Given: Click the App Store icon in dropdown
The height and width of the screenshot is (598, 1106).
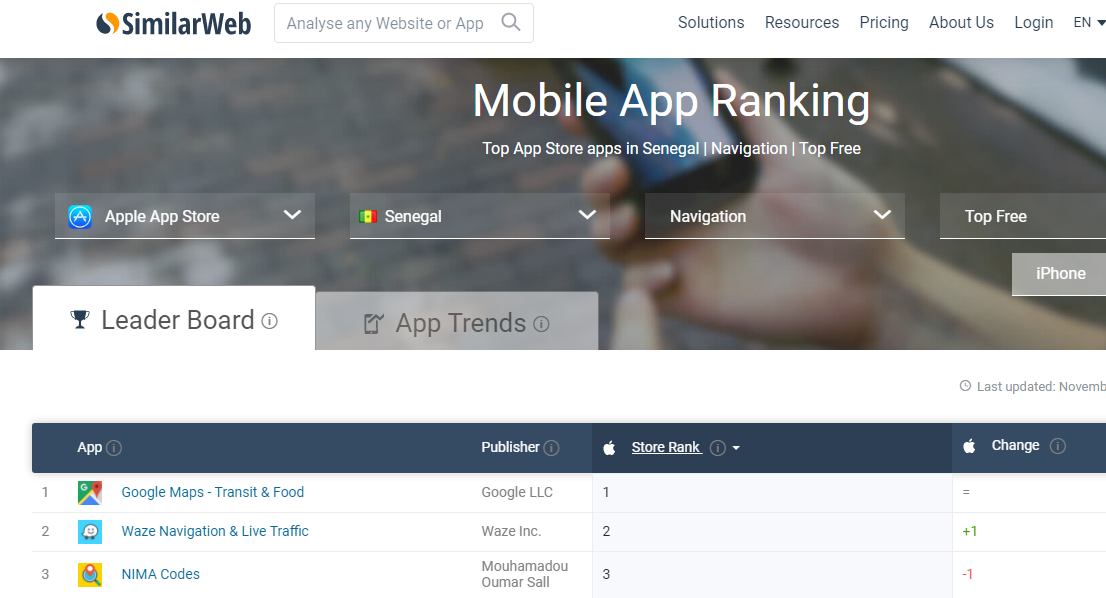Looking at the screenshot, I should 80,216.
